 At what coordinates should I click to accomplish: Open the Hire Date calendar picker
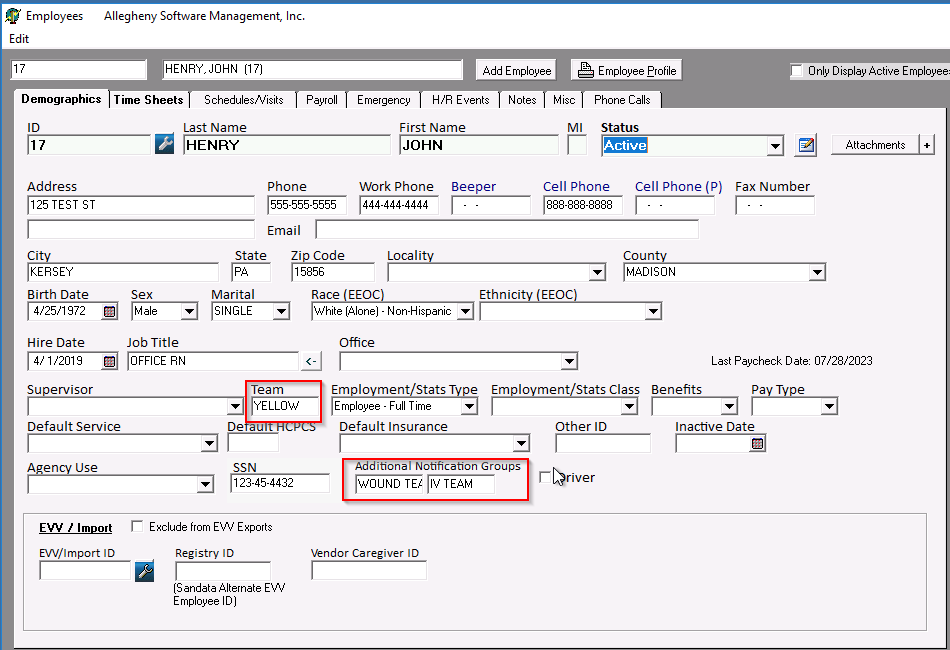[109, 361]
